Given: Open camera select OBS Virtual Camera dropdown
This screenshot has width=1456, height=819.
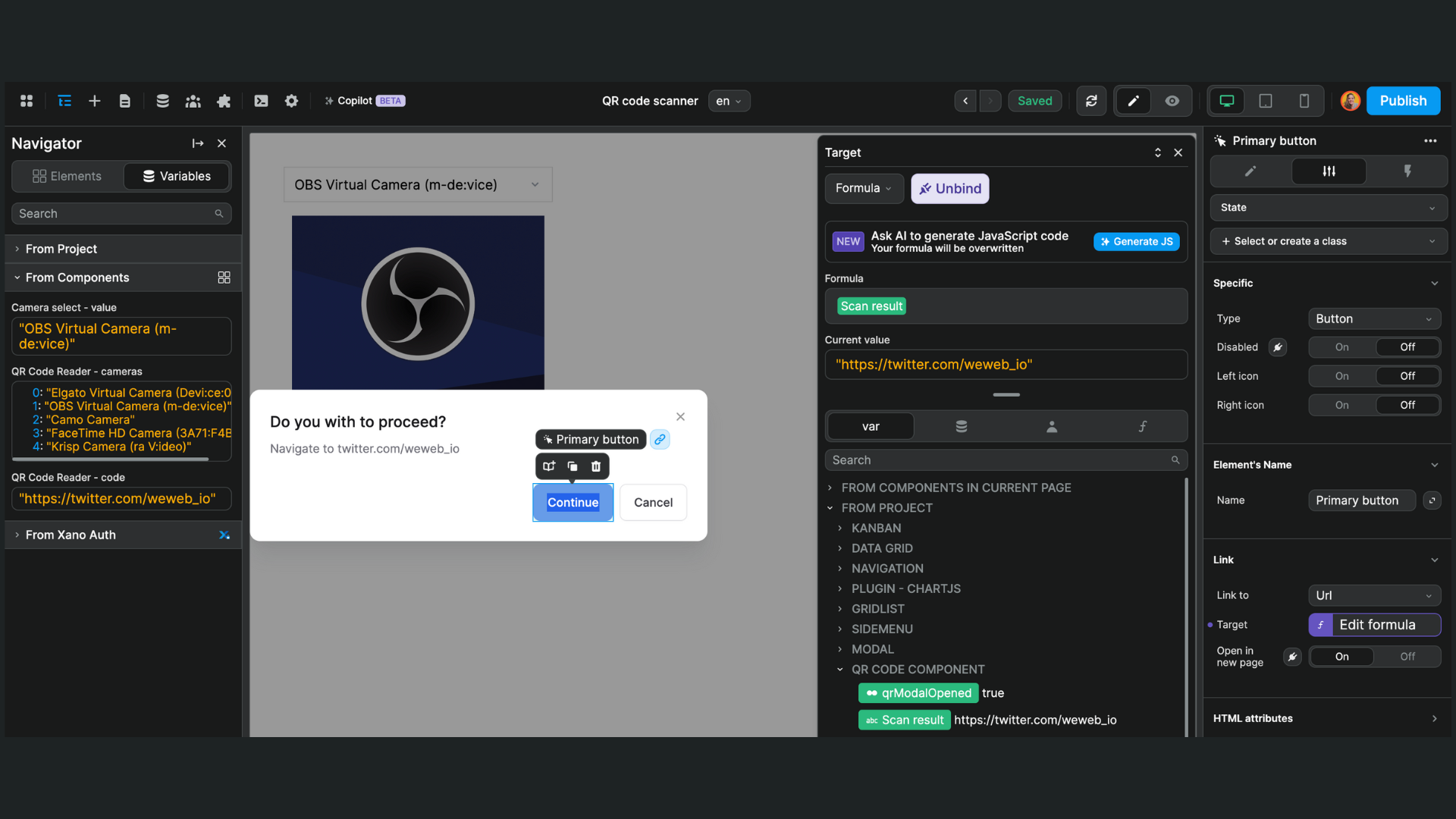Looking at the screenshot, I should [x=417, y=185].
